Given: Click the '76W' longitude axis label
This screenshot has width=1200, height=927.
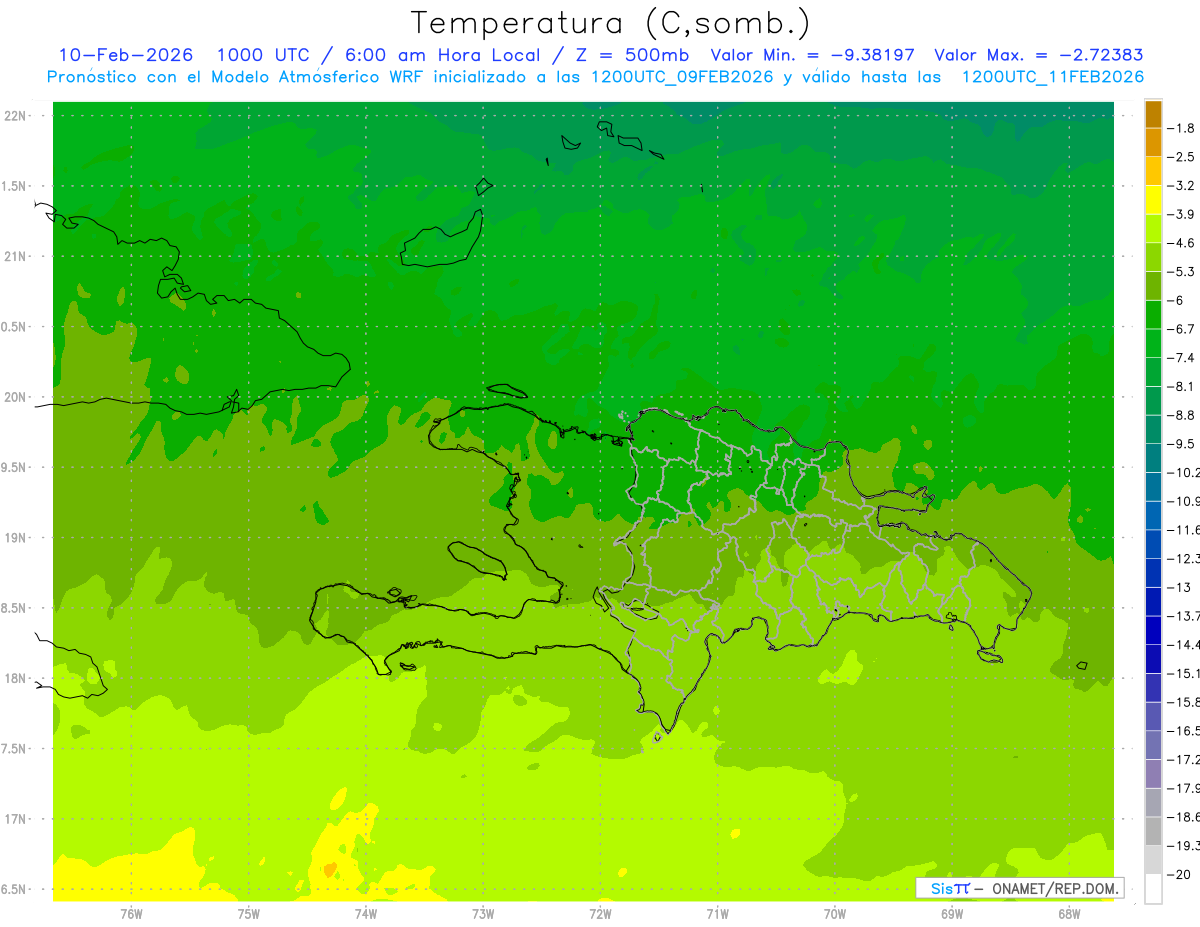Looking at the screenshot, I should (x=131, y=913).
